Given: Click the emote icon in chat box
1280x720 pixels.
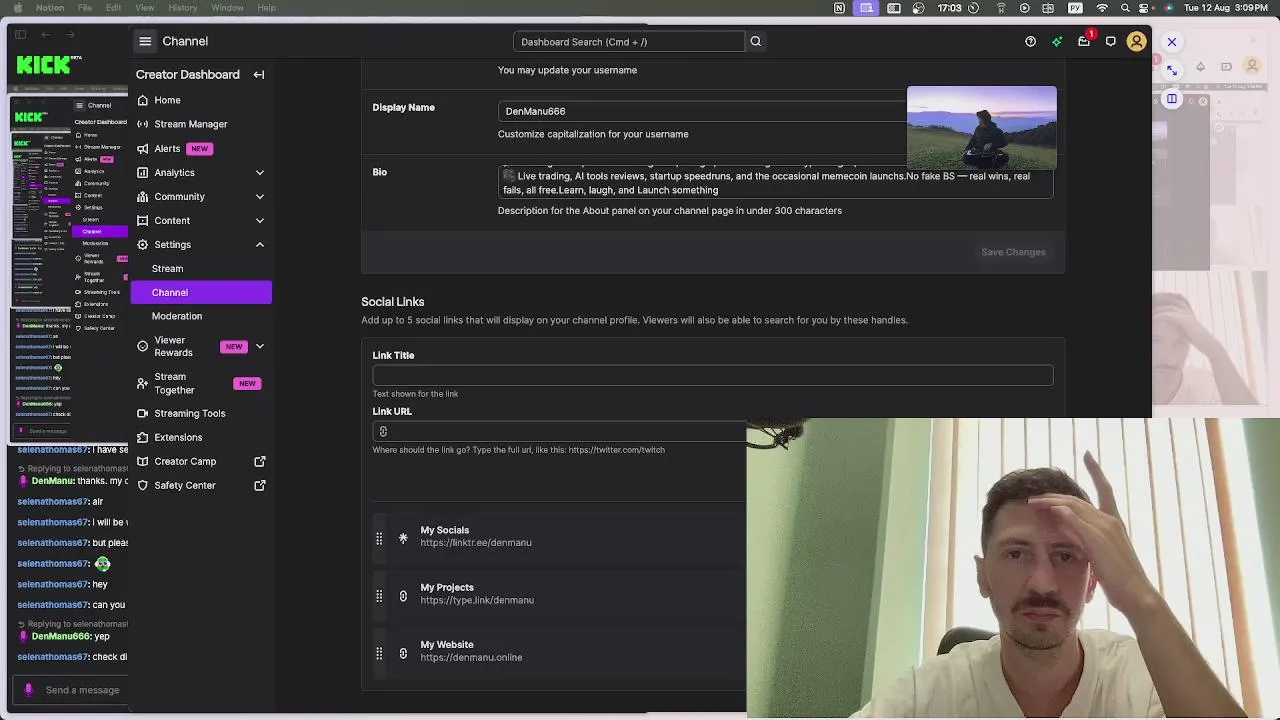Looking at the screenshot, I should 28,690.
